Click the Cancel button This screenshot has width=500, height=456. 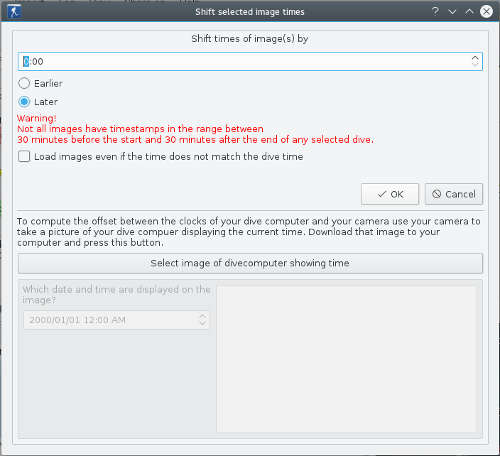(454, 194)
